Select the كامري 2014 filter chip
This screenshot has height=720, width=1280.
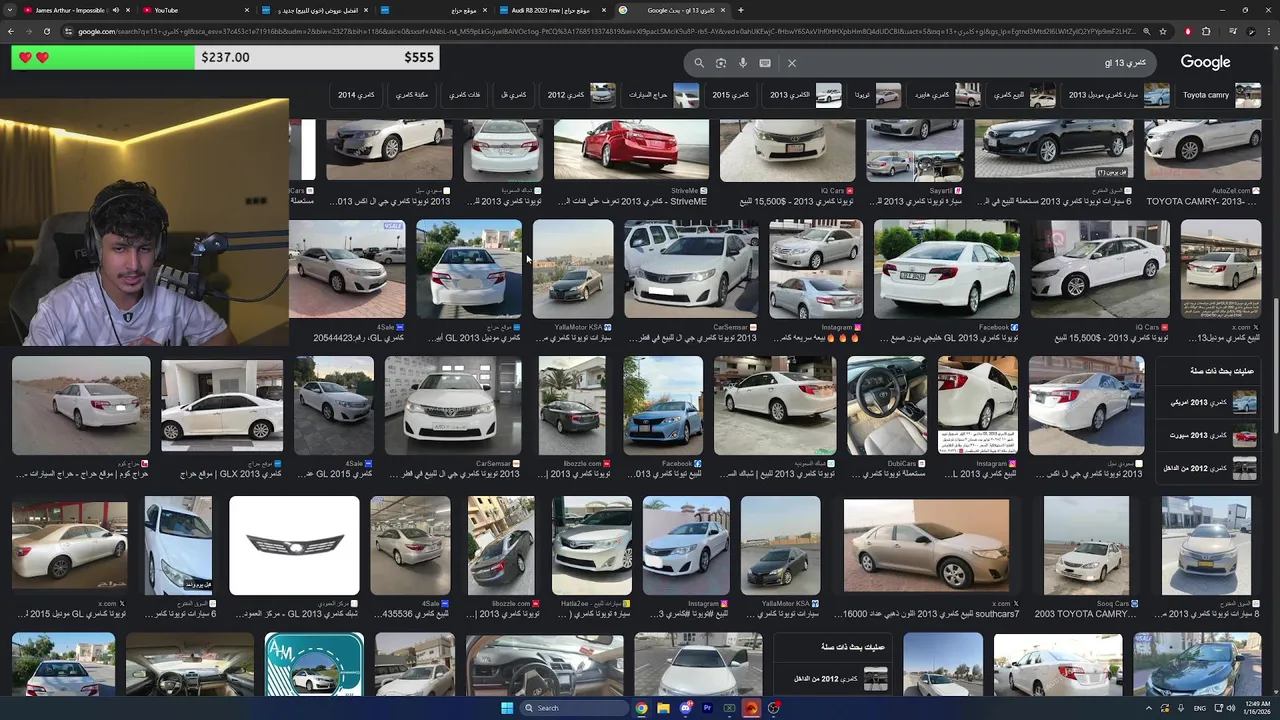[356, 95]
